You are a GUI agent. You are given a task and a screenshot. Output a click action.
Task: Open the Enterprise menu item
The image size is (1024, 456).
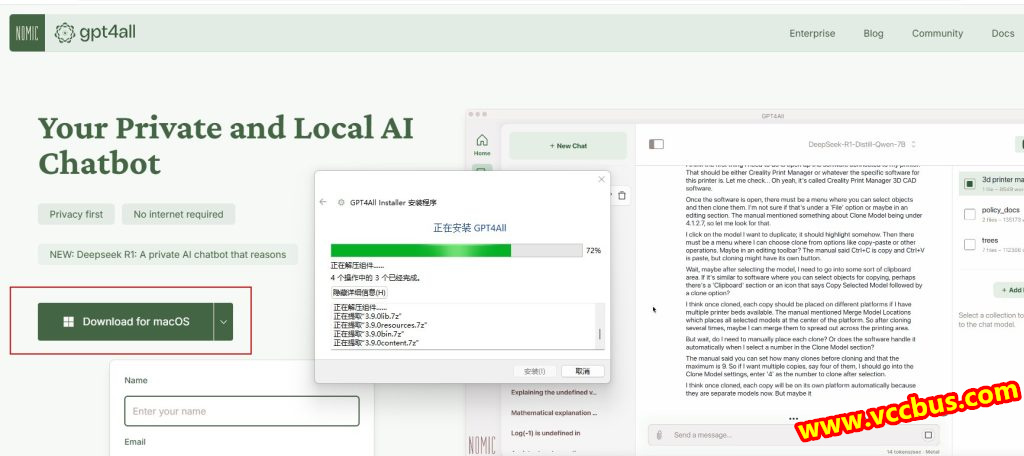[811, 33]
